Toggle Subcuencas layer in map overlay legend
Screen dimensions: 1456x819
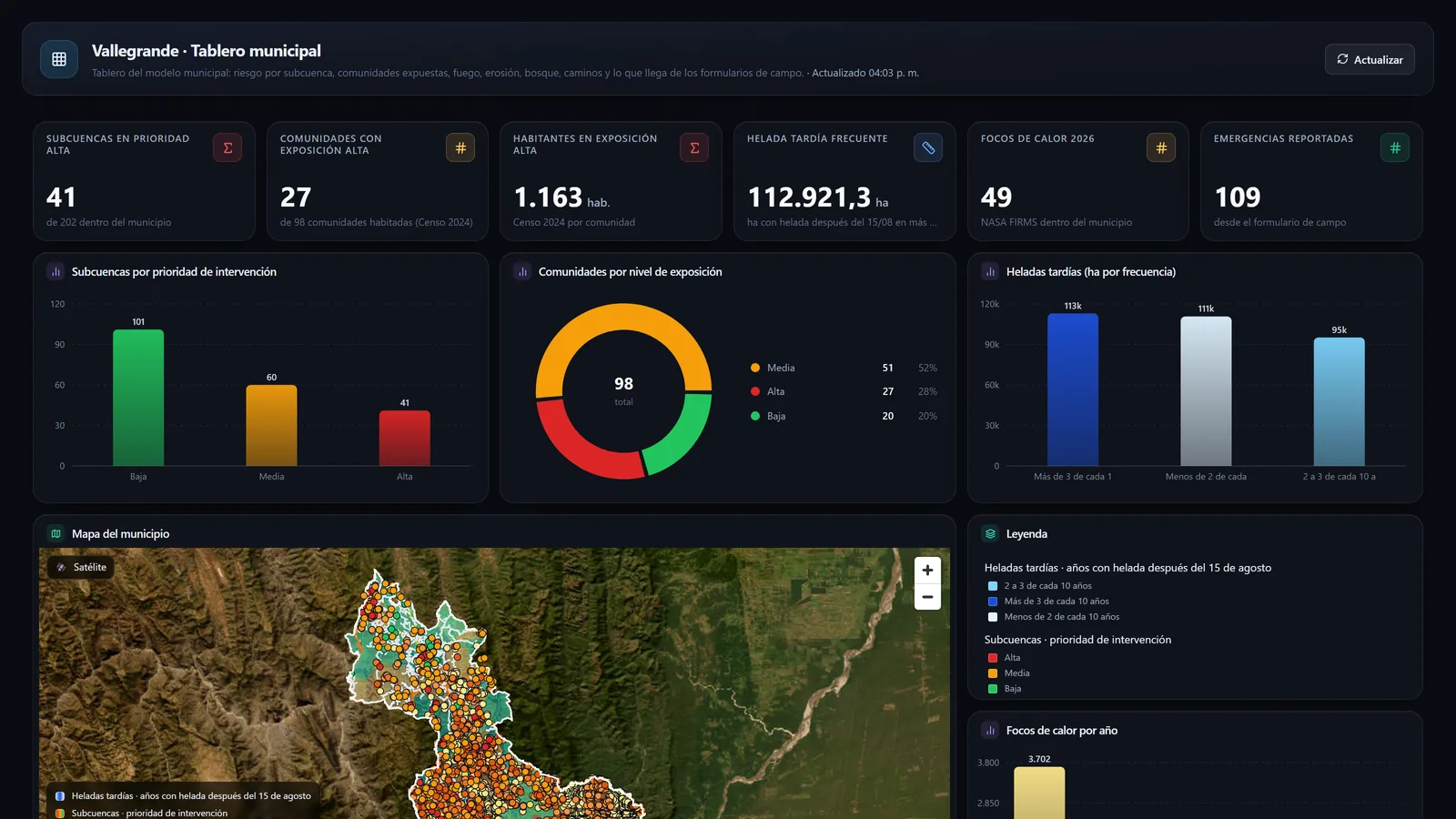141,813
